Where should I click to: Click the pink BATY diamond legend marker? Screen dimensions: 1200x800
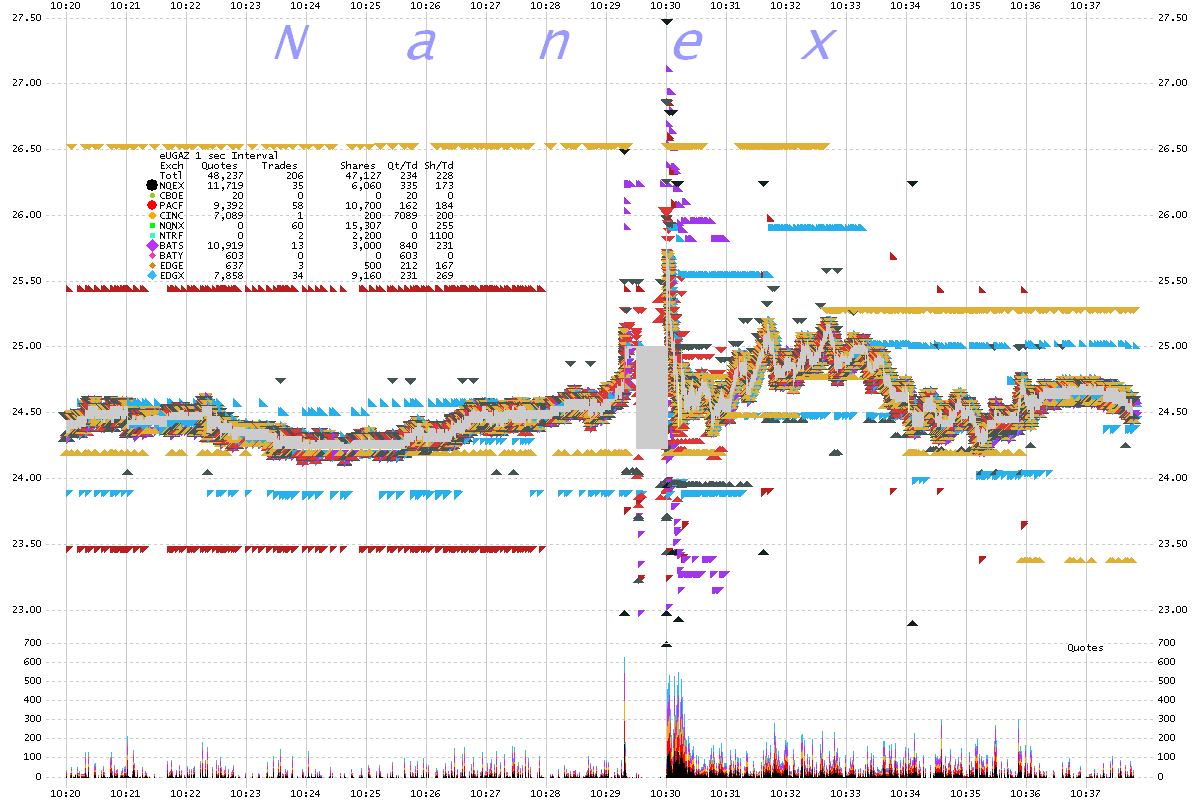click(151, 255)
